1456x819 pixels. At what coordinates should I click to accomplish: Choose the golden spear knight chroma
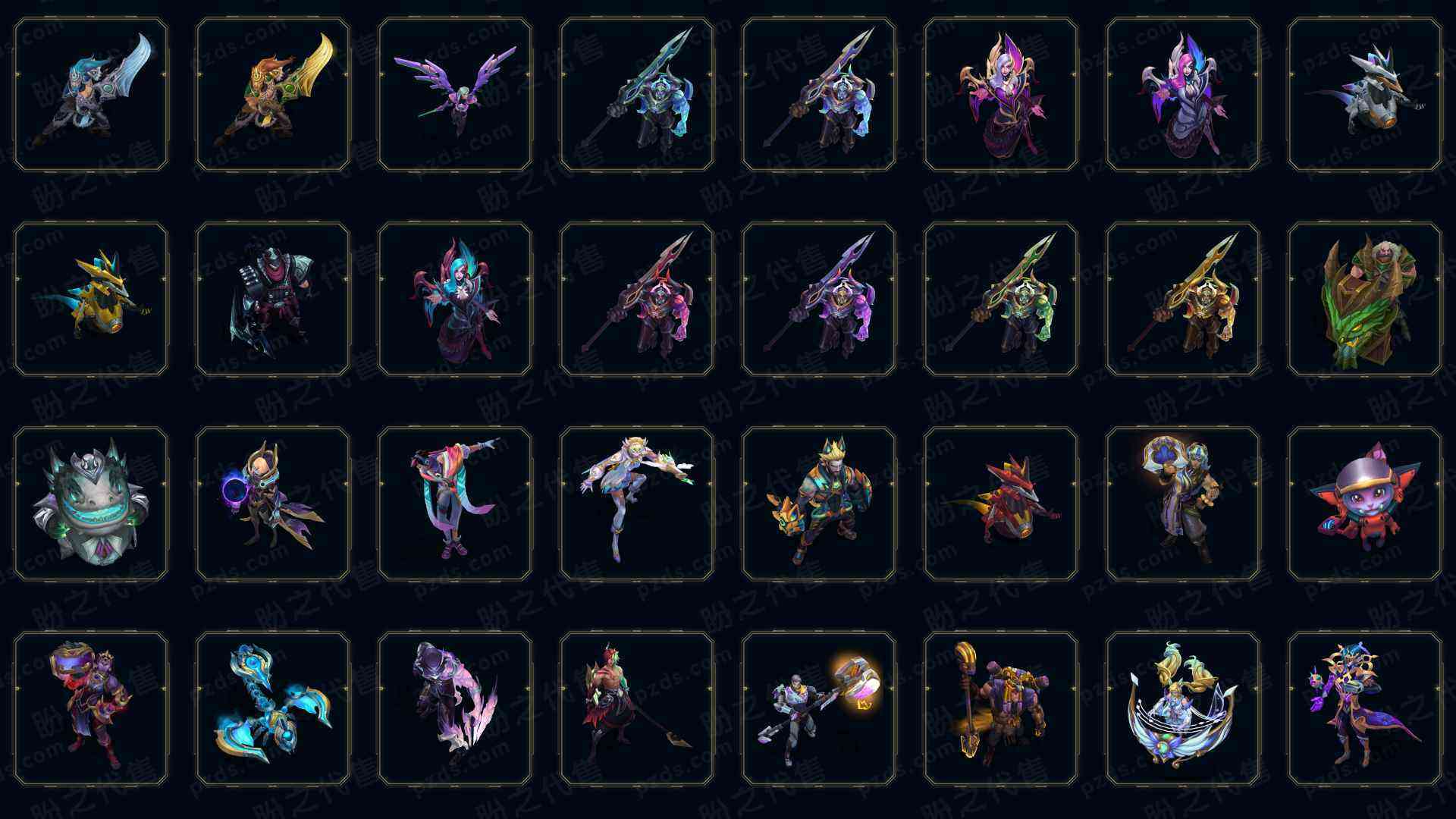pyautogui.click(x=1183, y=299)
